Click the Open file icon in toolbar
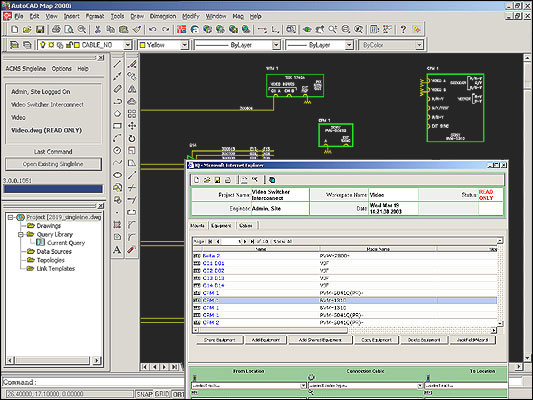The height and width of the screenshot is (400, 533). (27, 30)
